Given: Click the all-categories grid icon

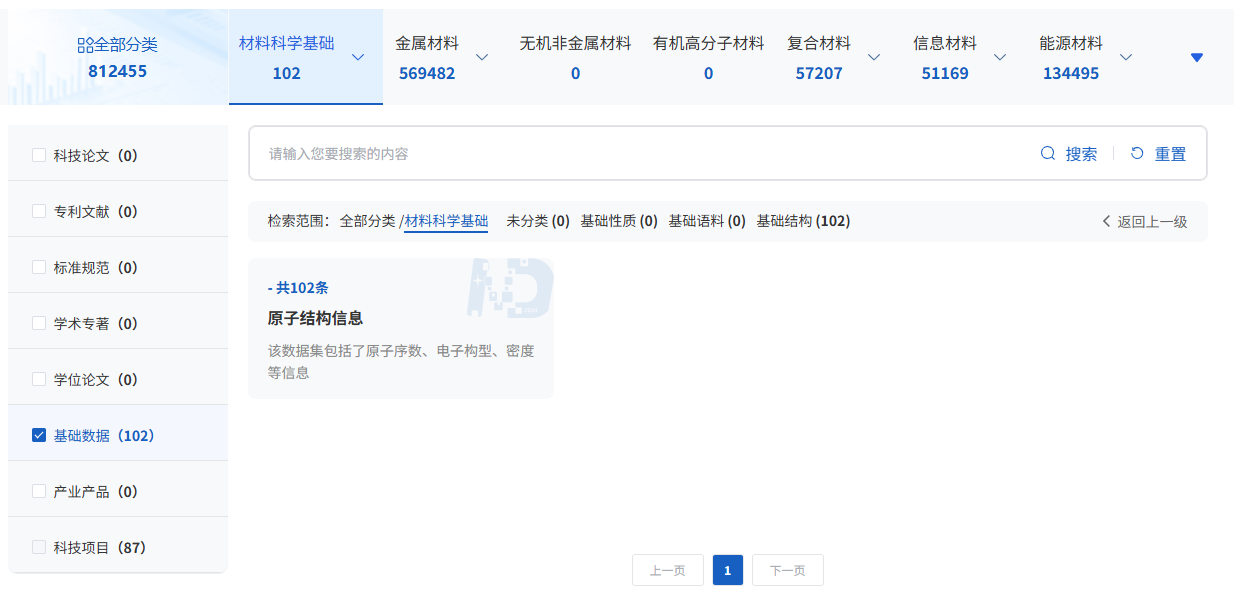Looking at the screenshot, I should pyautogui.click(x=85, y=45).
